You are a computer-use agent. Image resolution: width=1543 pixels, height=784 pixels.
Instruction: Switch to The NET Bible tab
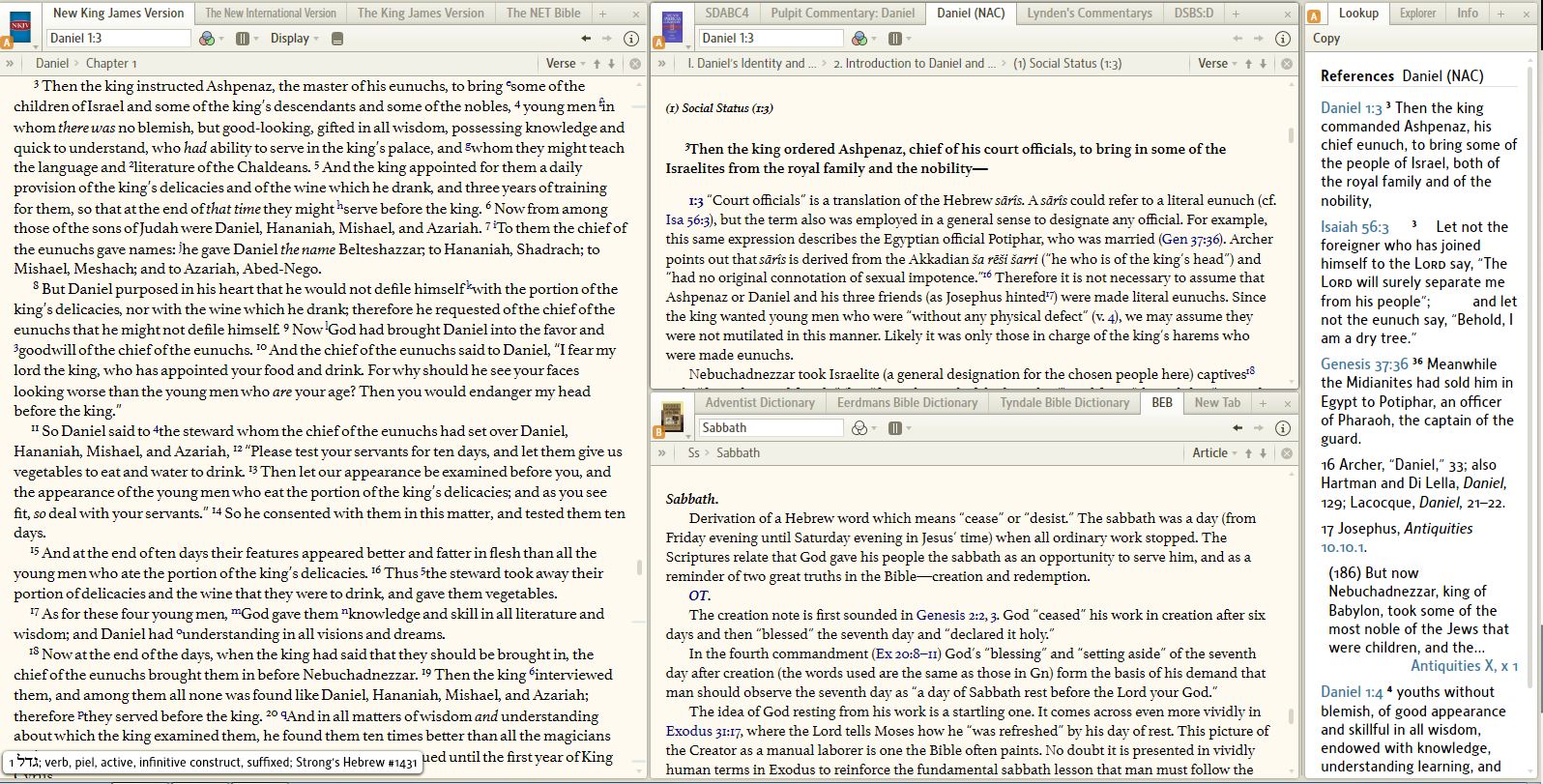pos(543,14)
